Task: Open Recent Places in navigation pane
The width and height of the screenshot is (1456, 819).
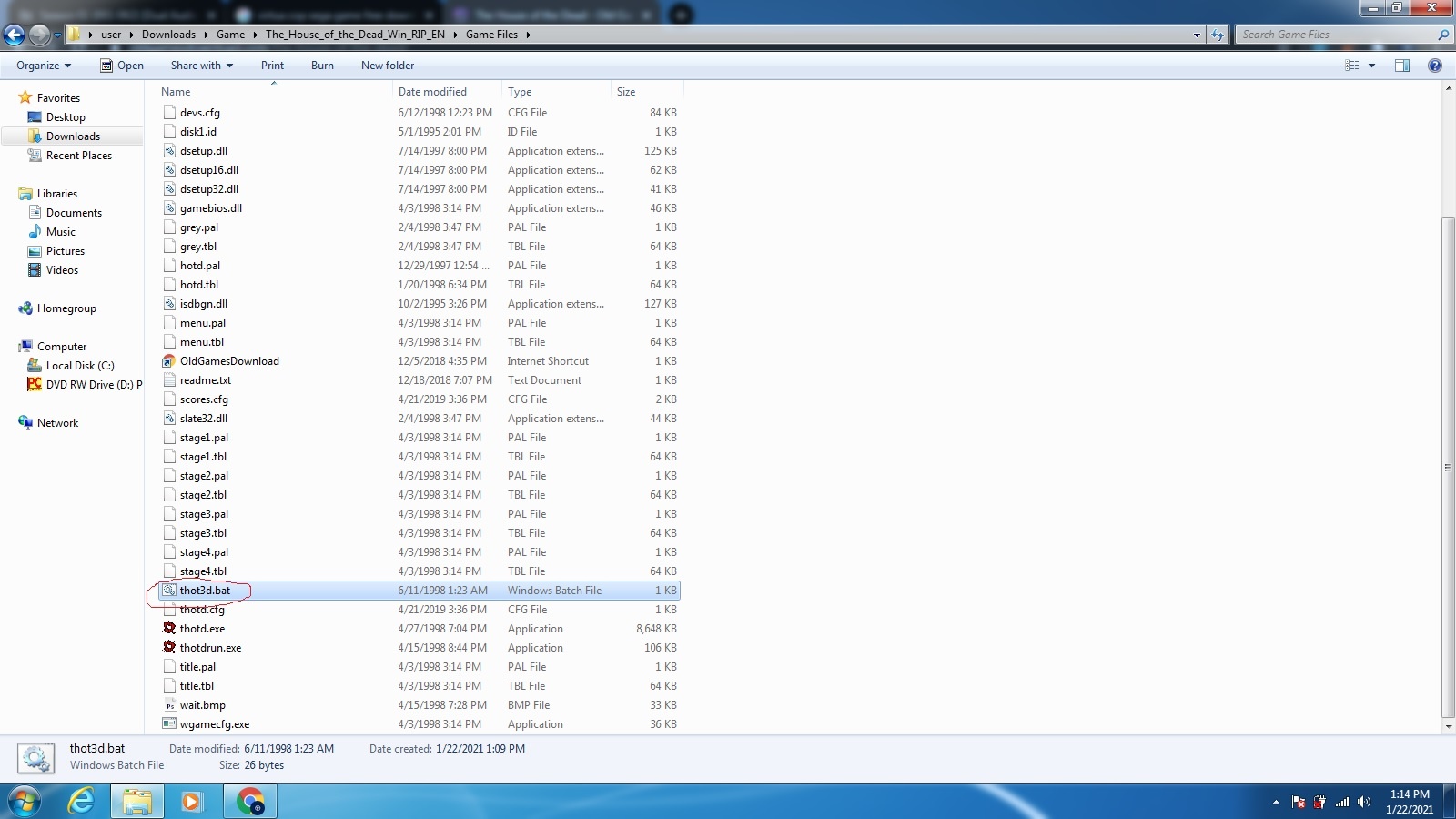Action: [79, 155]
